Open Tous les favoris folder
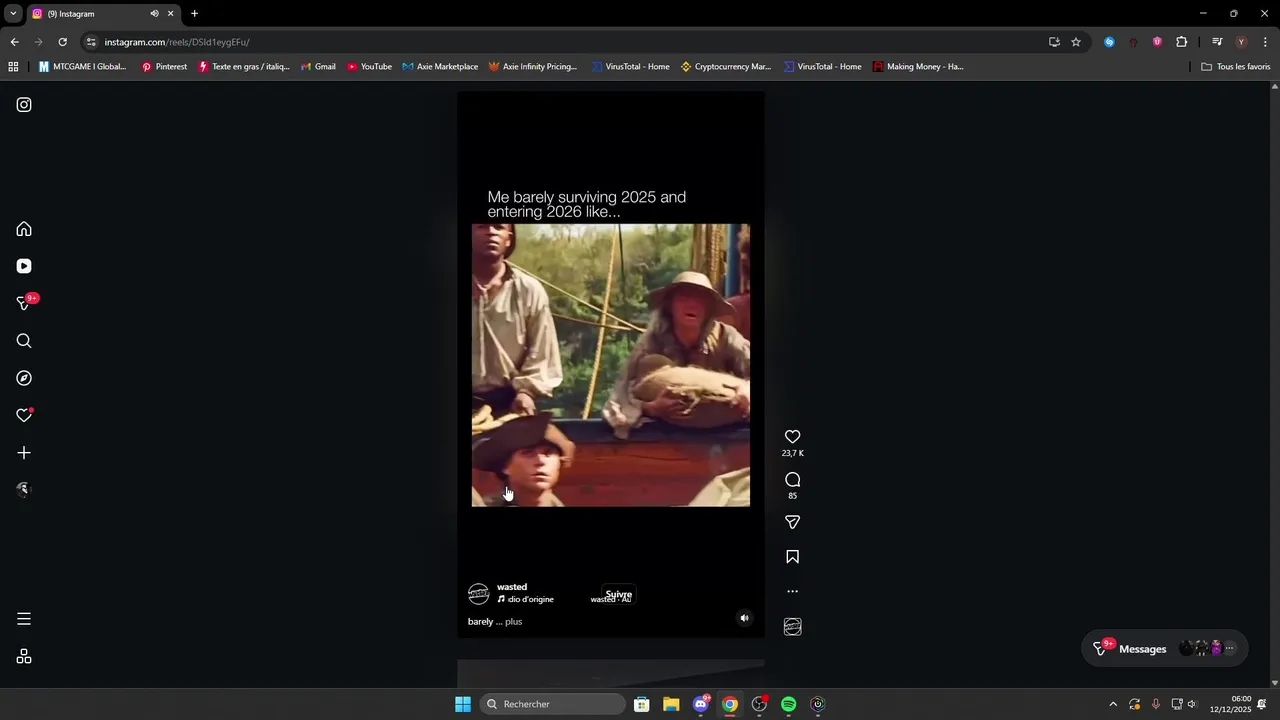This screenshot has height=720, width=1280. click(x=1235, y=67)
